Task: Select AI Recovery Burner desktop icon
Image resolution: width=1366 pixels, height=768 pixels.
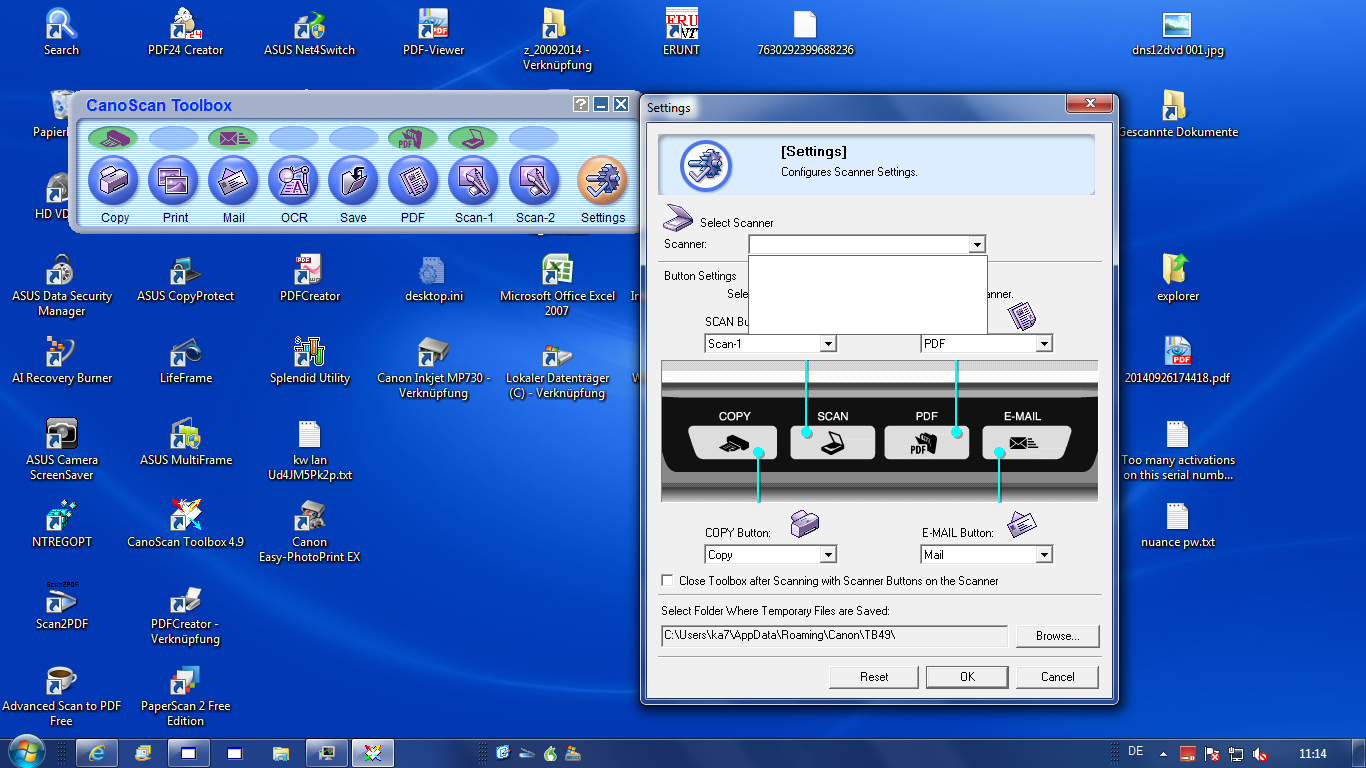Action: 62,361
